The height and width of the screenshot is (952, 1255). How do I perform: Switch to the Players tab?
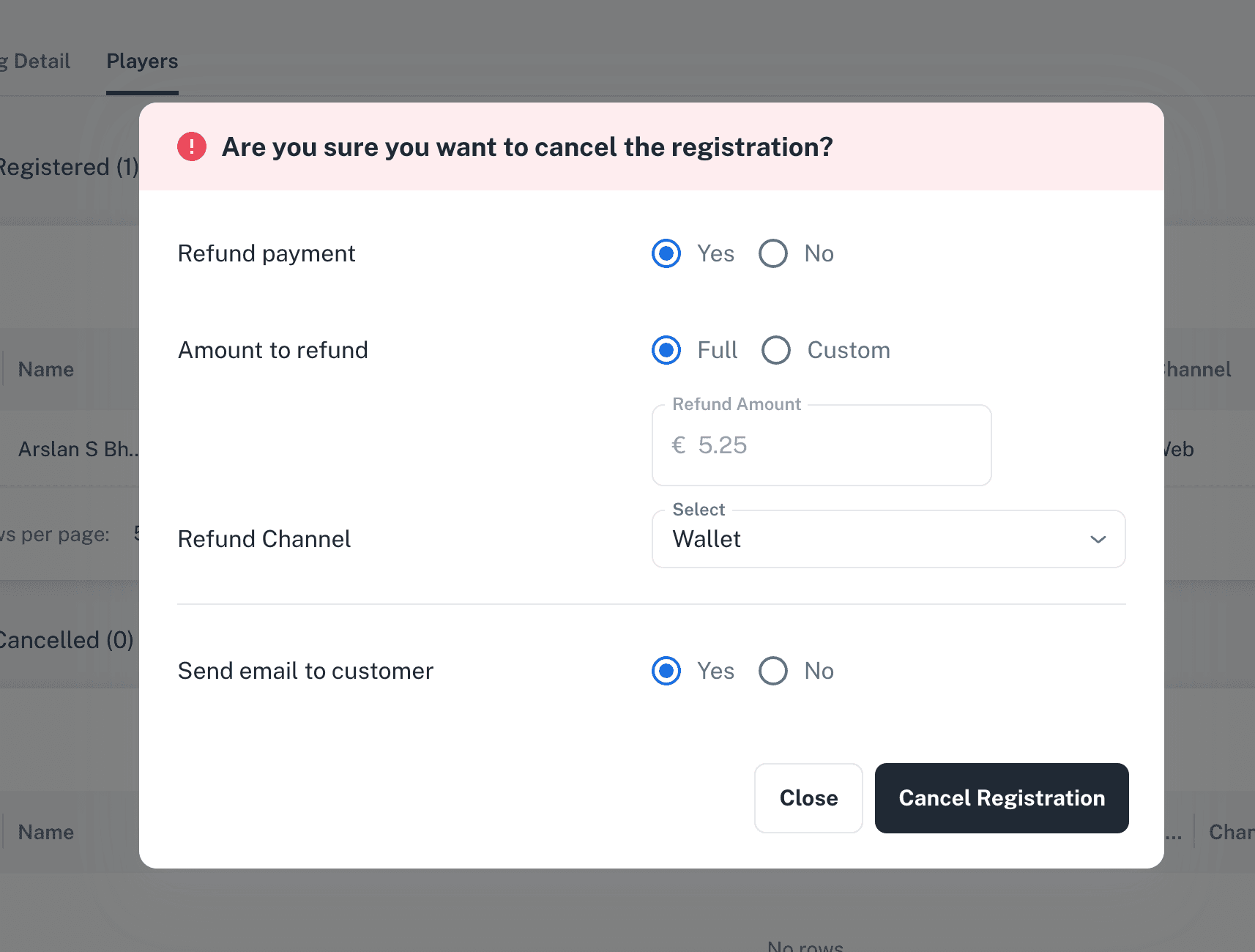click(142, 62)
